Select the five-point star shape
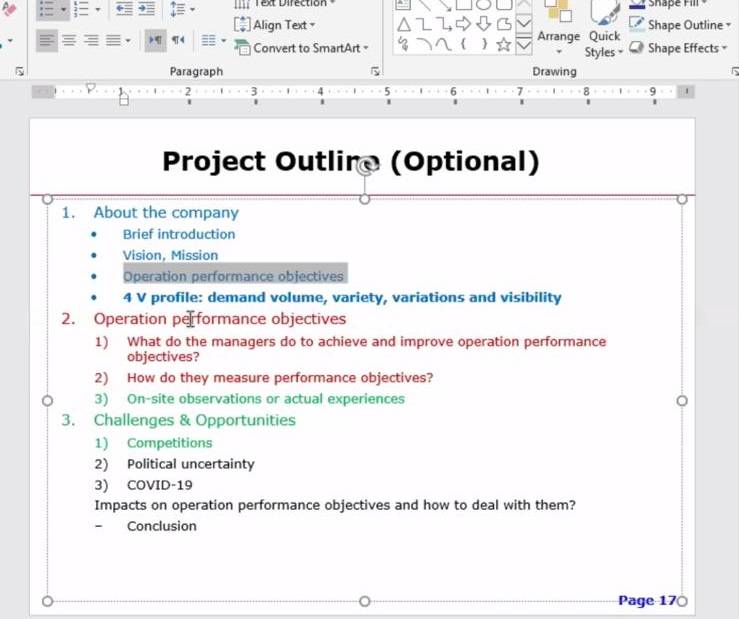 [x=504, y=45]
